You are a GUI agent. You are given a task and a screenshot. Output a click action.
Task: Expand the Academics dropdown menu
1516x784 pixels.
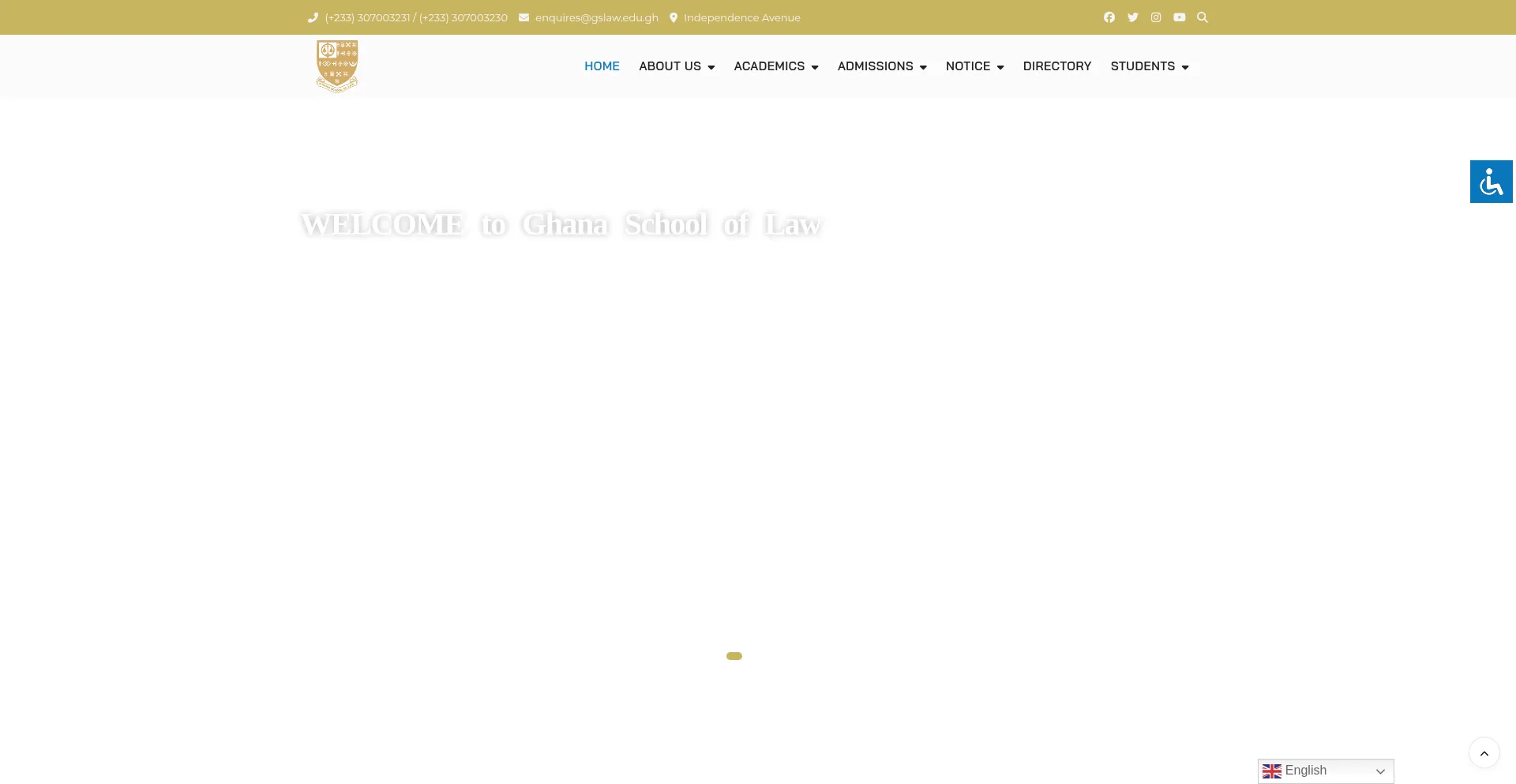775,66
